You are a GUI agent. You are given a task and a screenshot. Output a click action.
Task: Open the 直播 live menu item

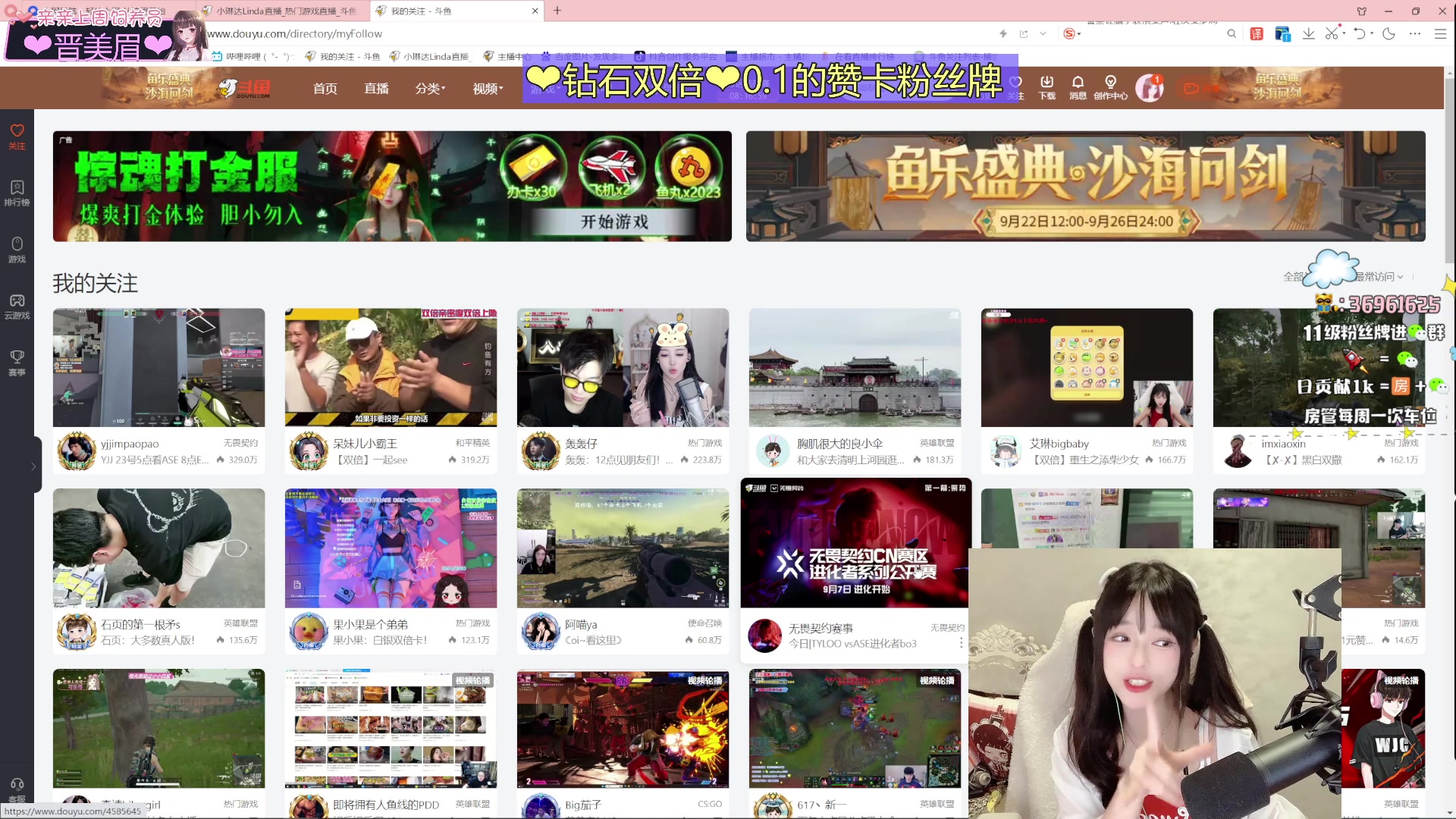pos(376,89)
